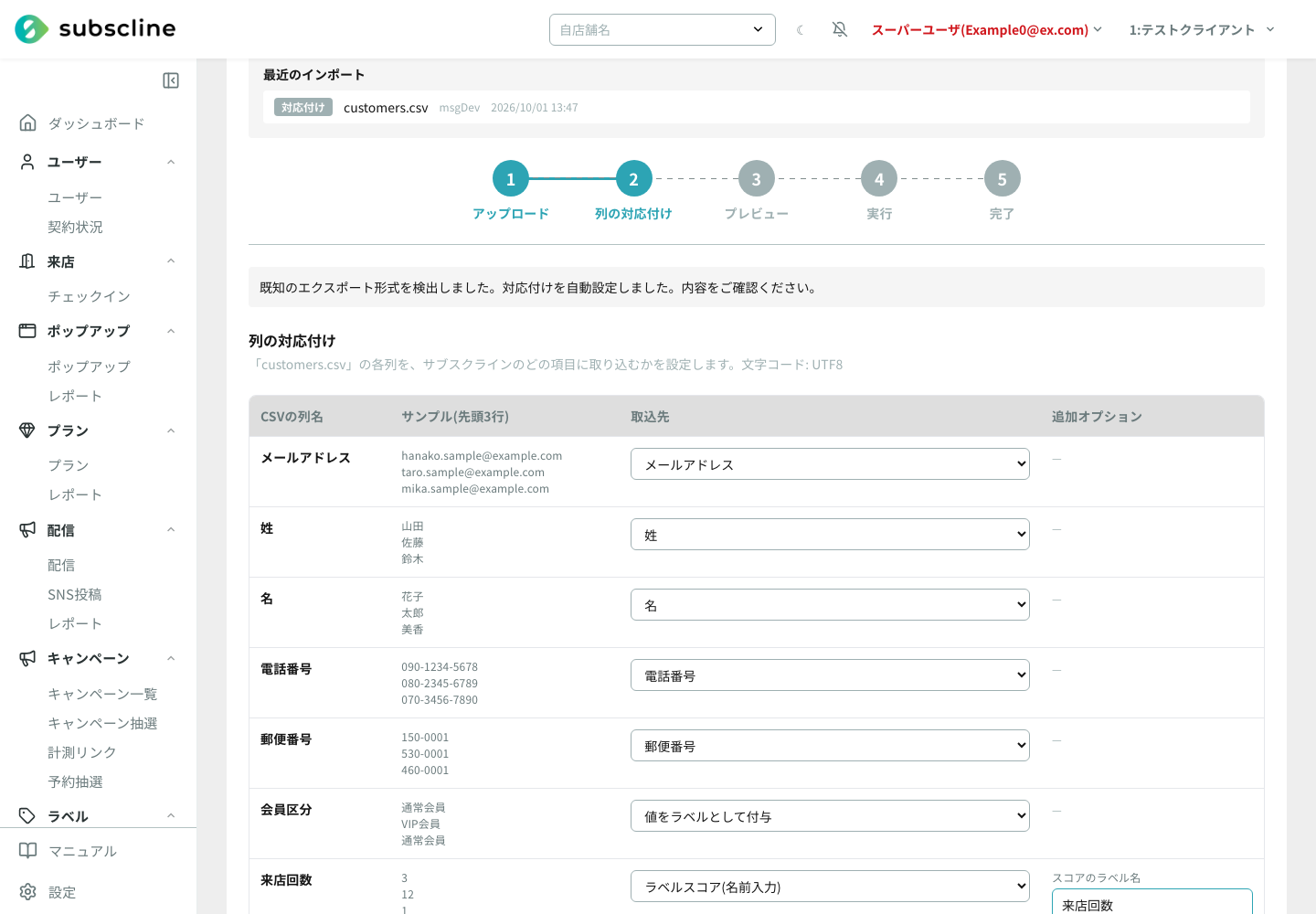Collapse the 来店 sidebar section chevron
This screenshot has height=914, width=1316.
point(171,261)
